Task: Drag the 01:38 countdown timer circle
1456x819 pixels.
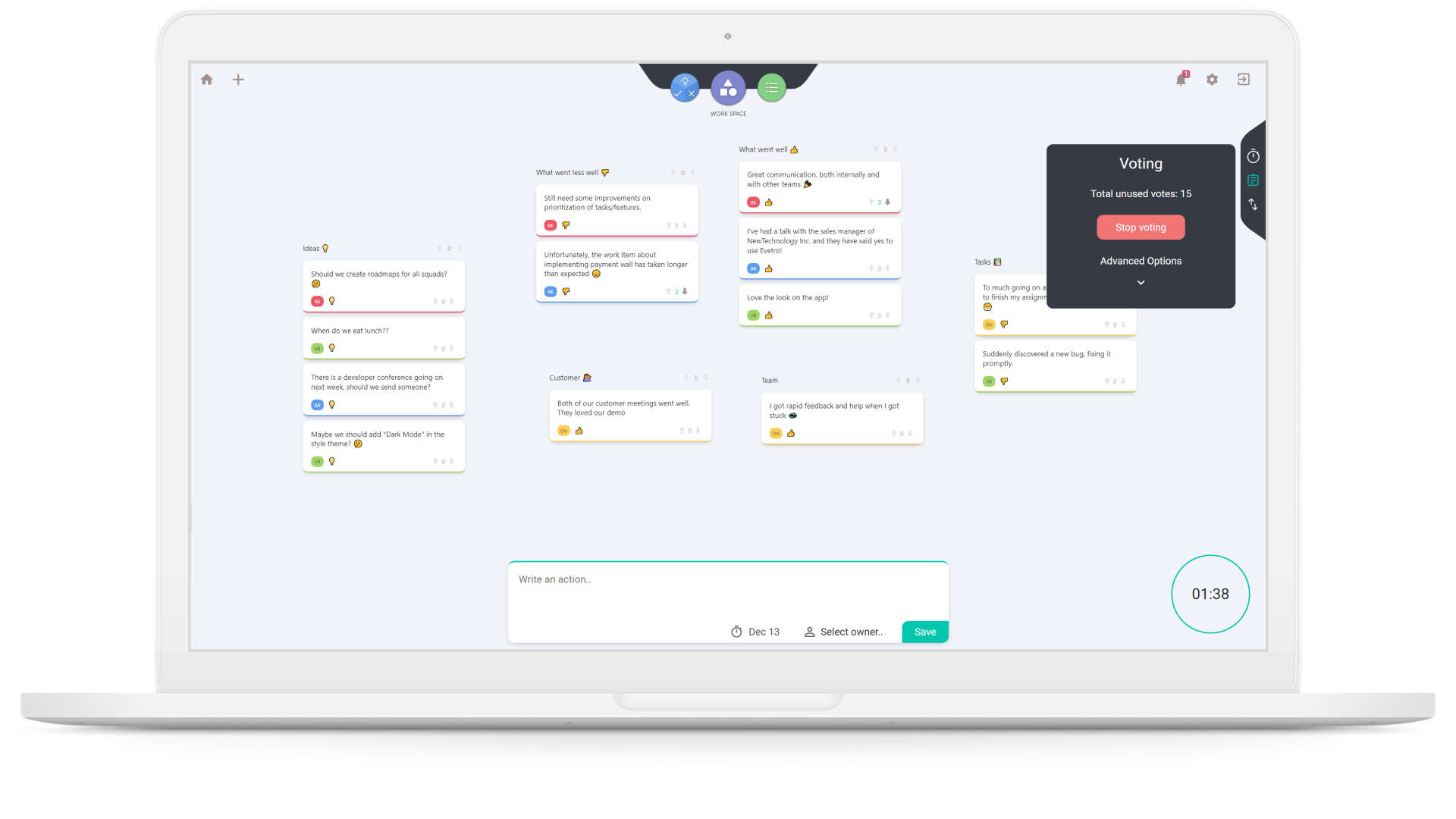Action: 1210,593
